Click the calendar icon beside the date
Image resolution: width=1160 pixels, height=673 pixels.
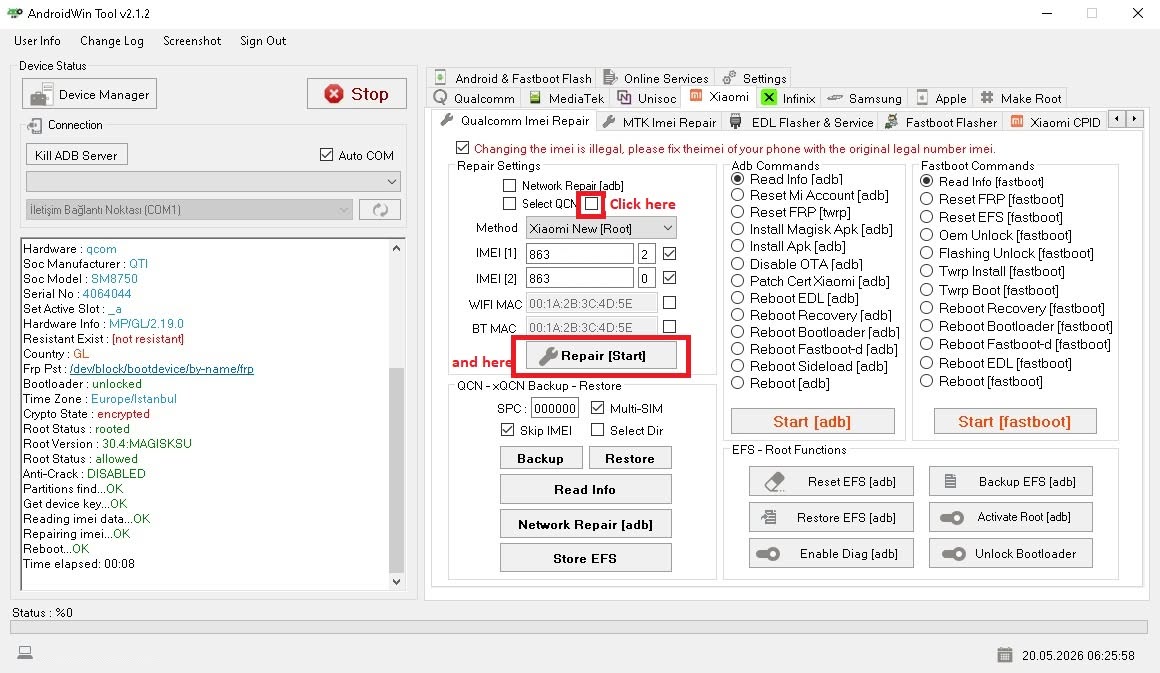click(1005, 655)
